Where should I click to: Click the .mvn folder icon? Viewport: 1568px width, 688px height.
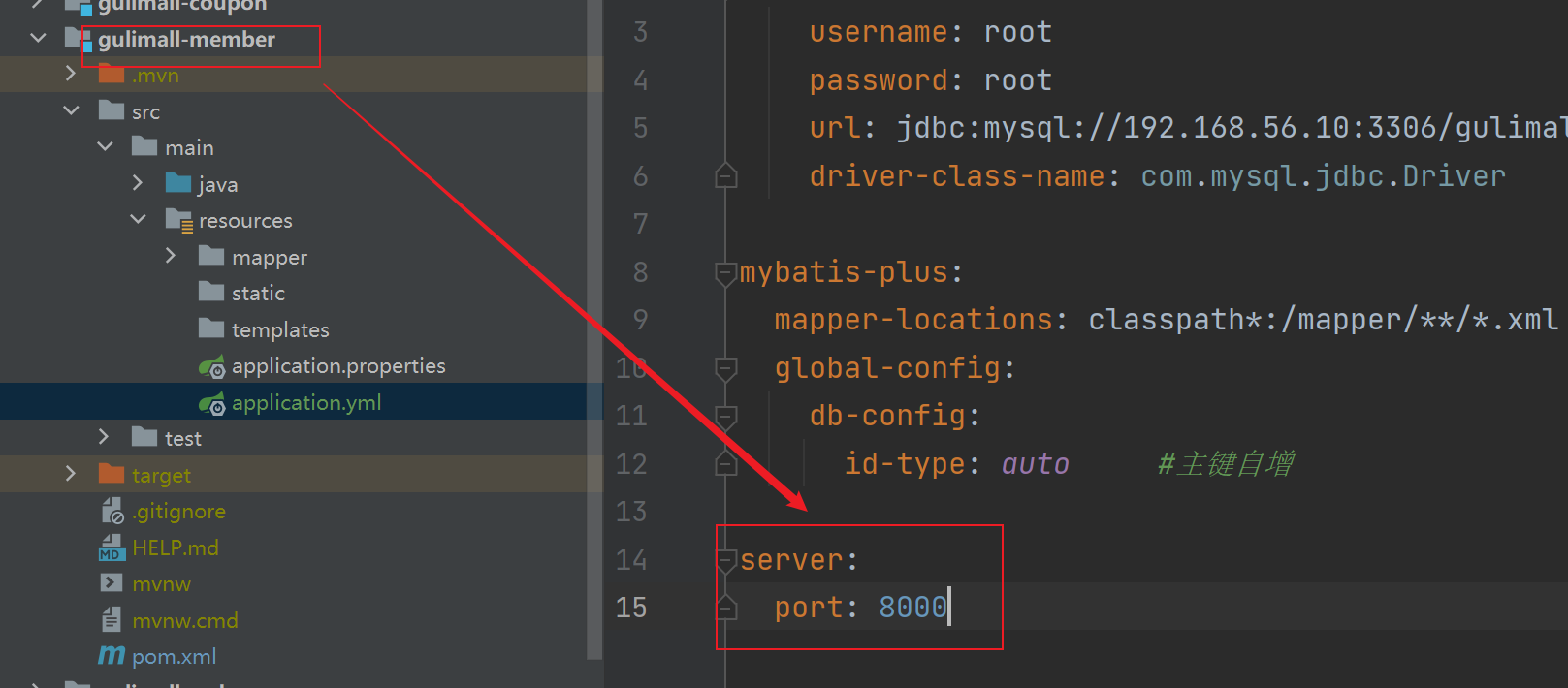click(112, 74)
